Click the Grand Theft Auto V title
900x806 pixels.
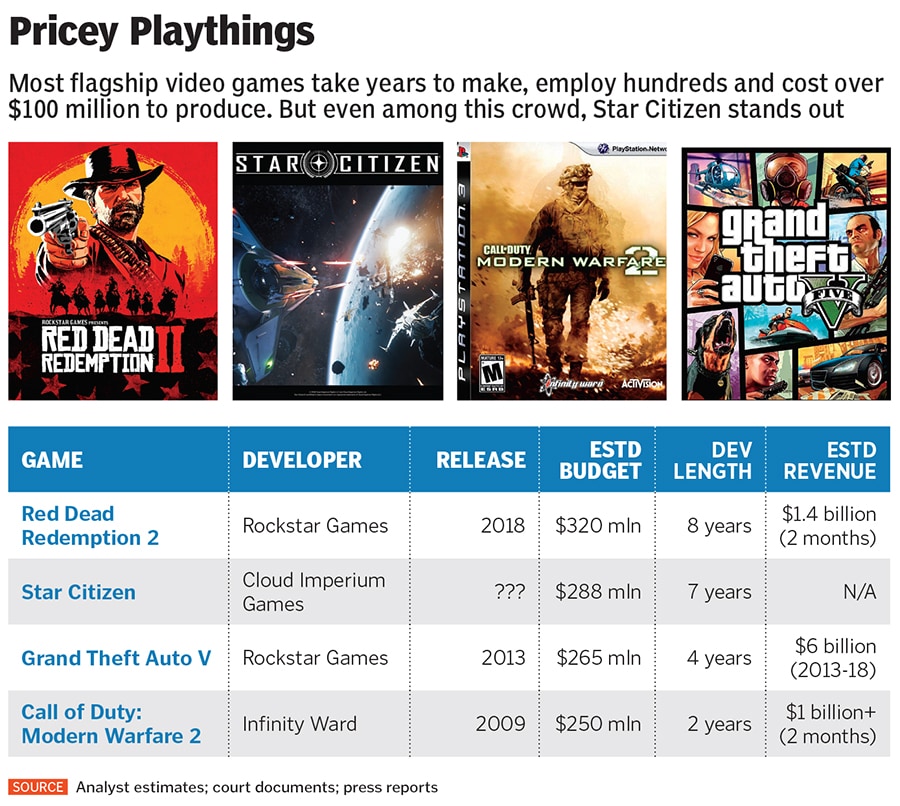click(x=116, y=658)
